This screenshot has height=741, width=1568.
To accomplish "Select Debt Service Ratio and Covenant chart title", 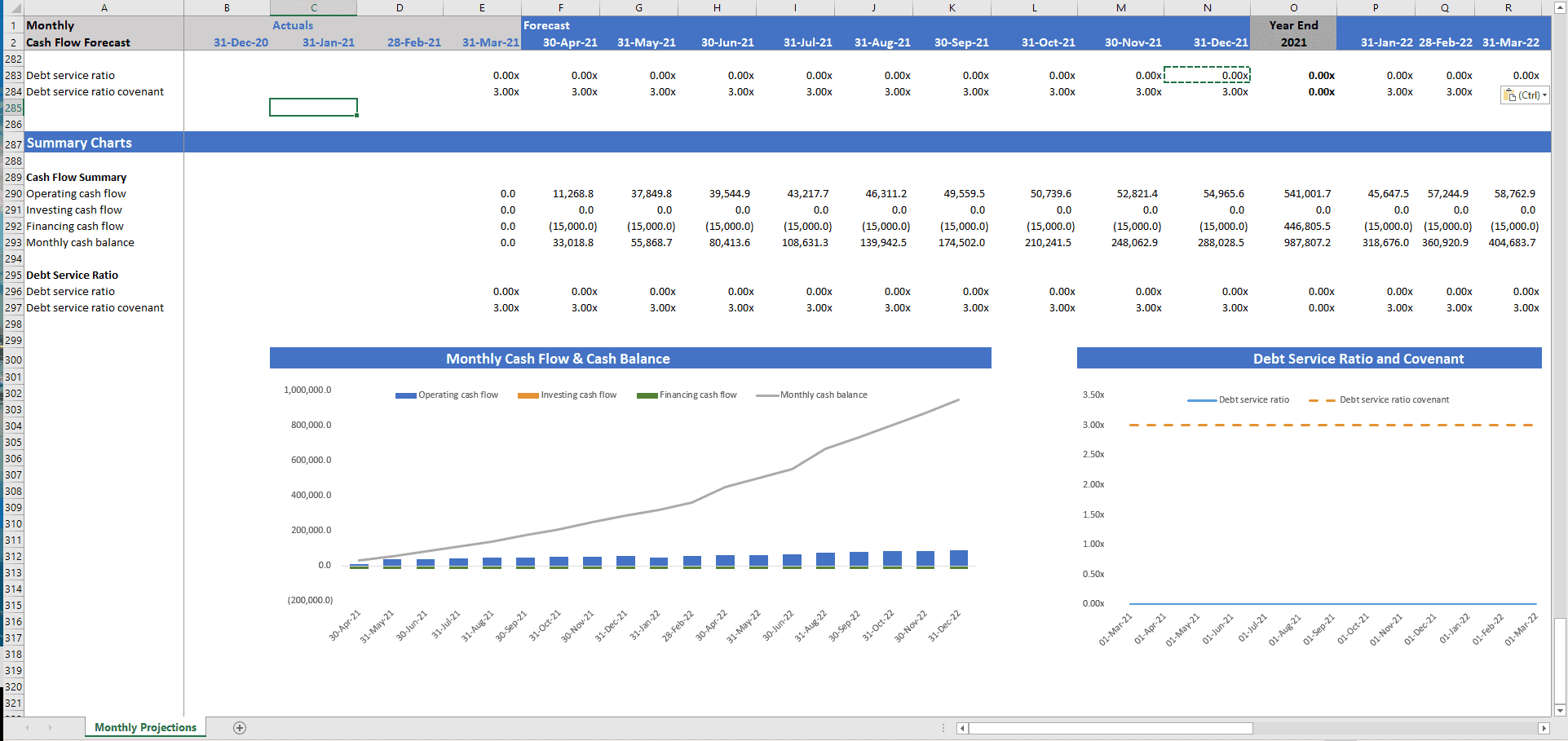I will coord(1358,359).
